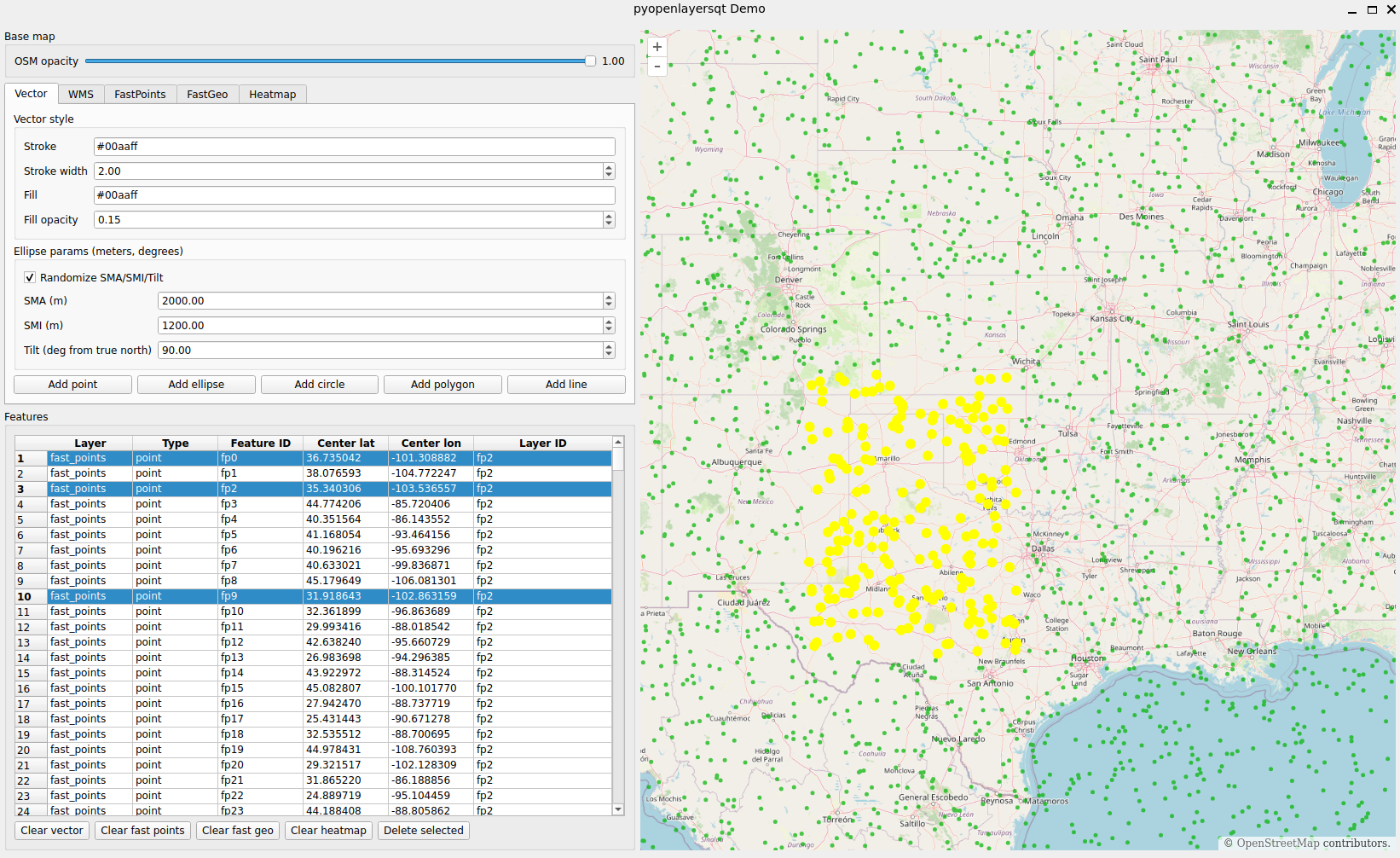Click the OSM opacity value 1.00
This screenshot has width=1400, height=858.
(x=613, y=61)
